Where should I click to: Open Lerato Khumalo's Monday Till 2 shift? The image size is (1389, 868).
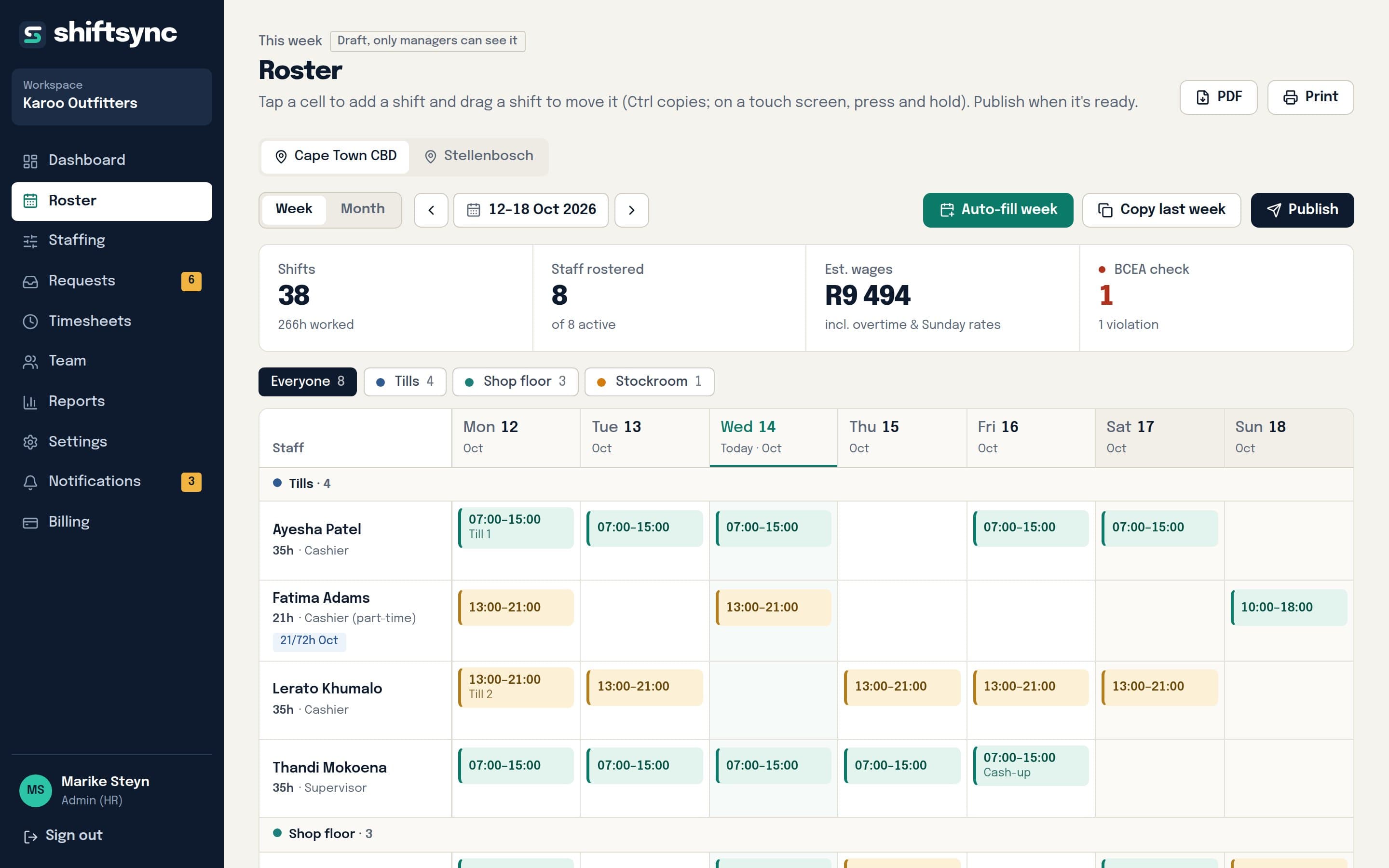pyautogui.click(x=516, y=687)
